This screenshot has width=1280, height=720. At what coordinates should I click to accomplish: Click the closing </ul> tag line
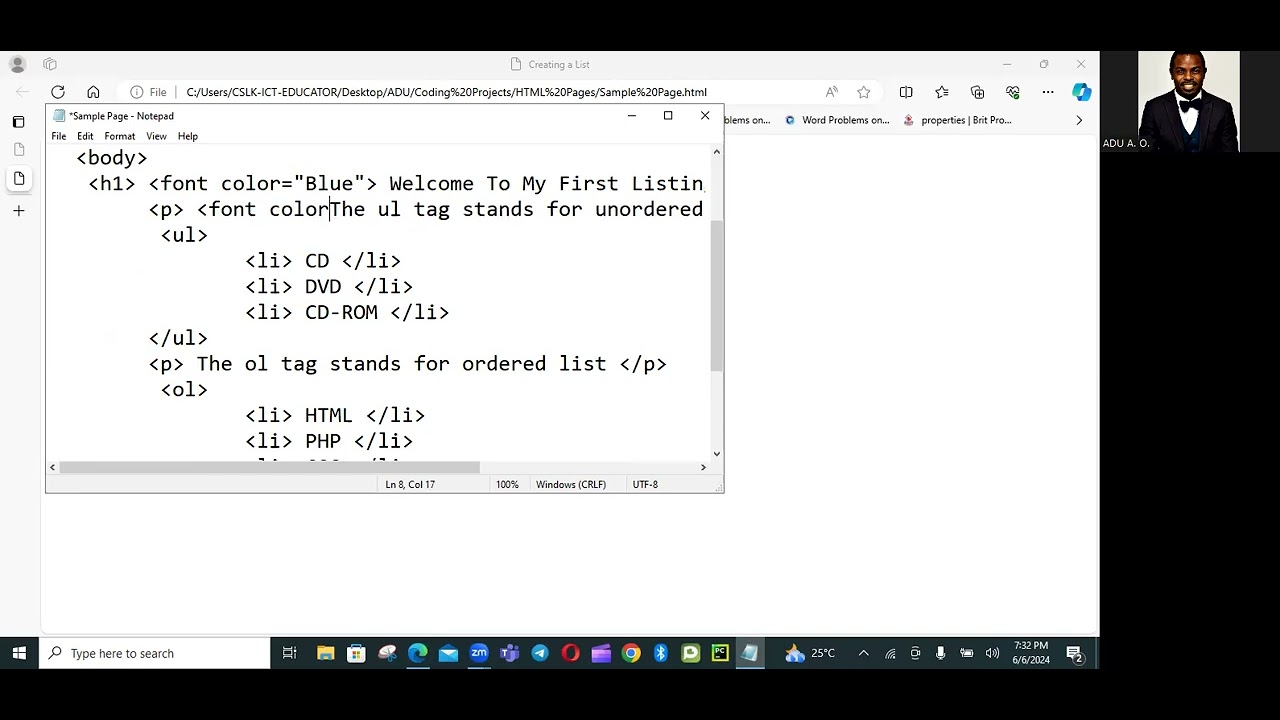coord(178,338)
